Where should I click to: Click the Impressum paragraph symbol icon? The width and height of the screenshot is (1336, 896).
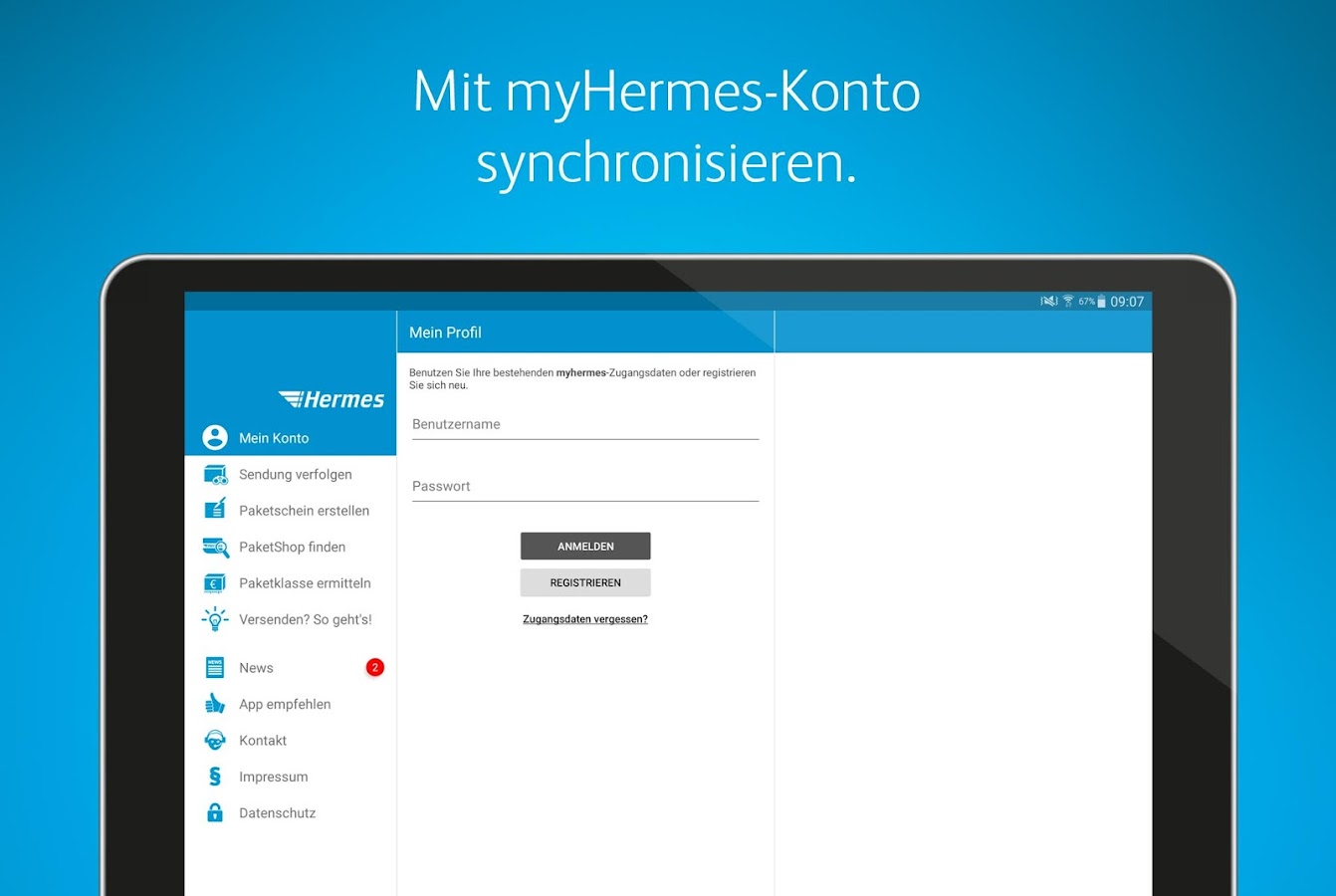coord(215,777)
